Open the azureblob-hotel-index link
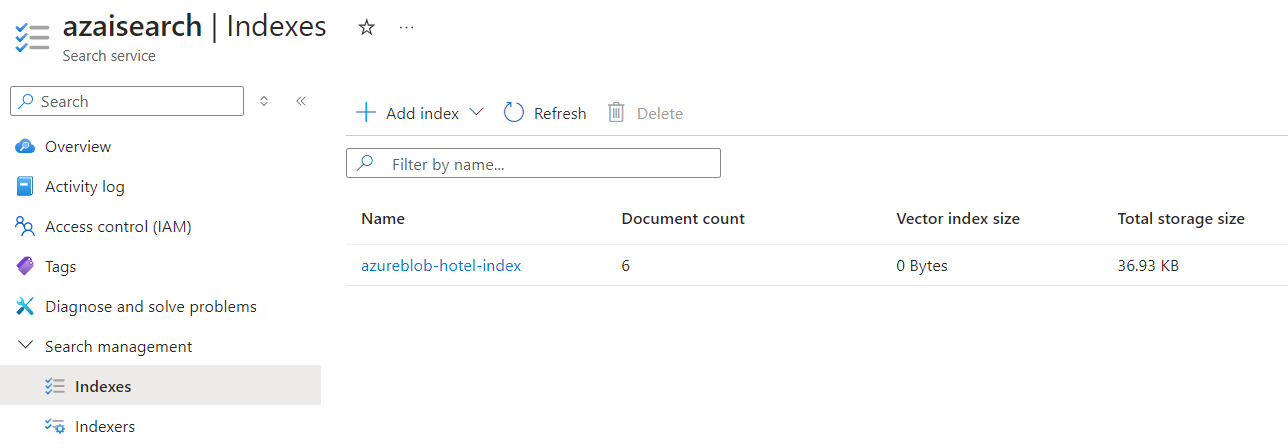The height and width of the screenshot is (448, 1288). [x=441, y=266]
